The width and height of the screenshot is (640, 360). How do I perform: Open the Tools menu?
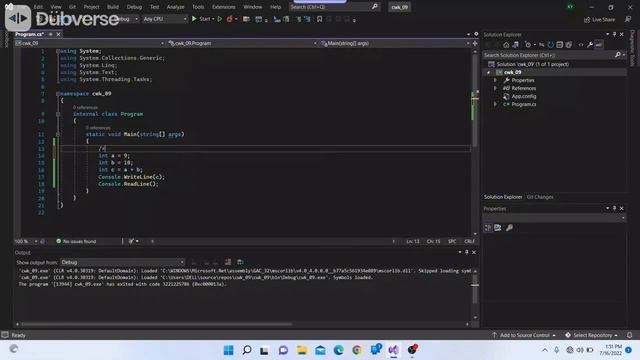(198, 7)
